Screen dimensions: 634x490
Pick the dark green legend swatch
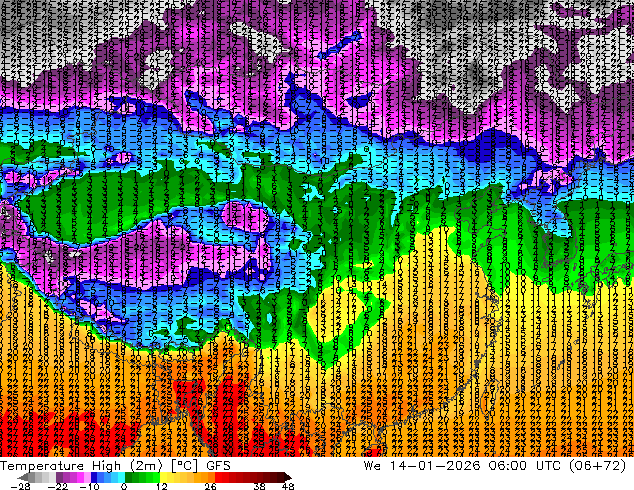[129, 477]
